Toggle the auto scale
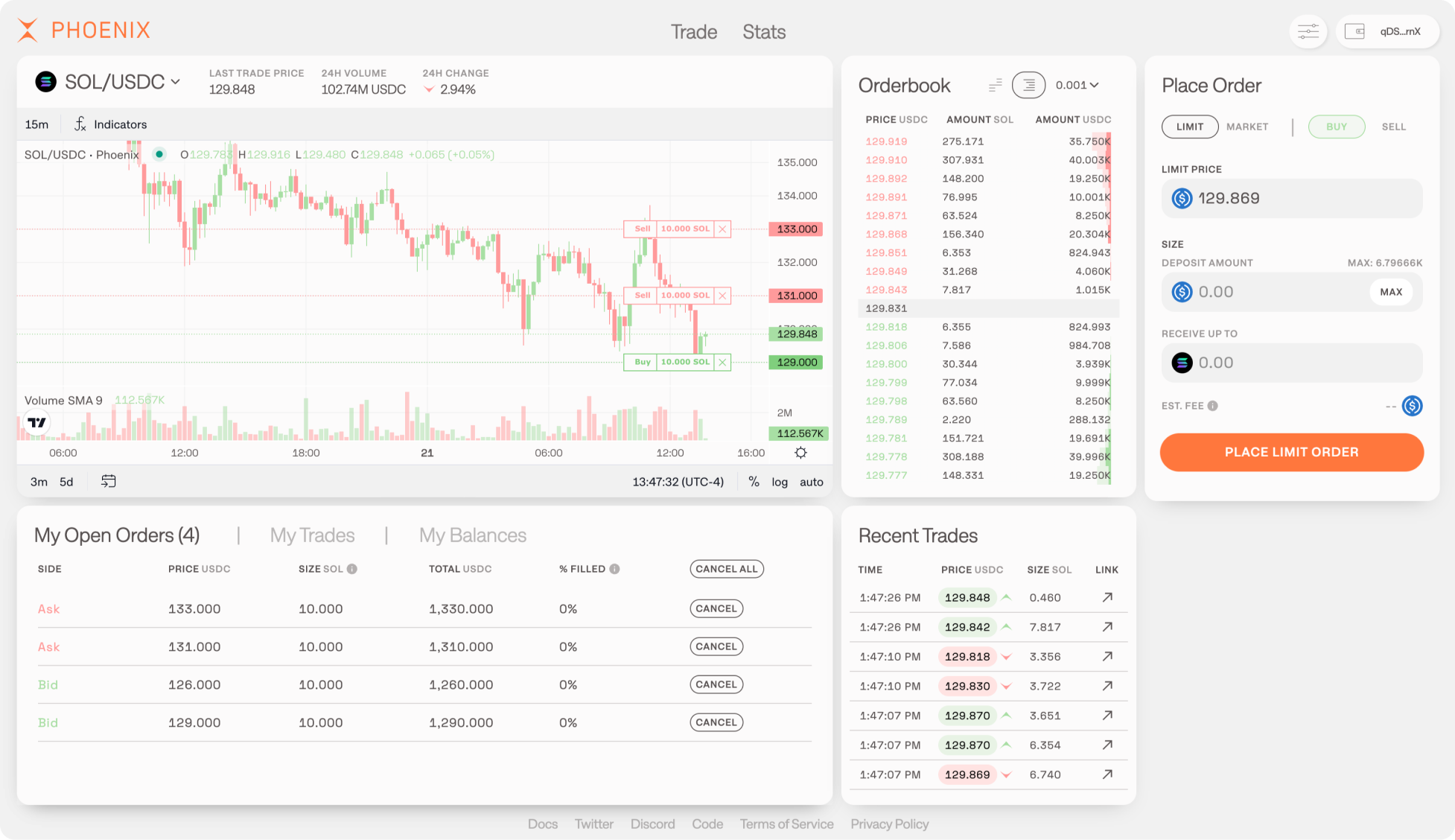Screen dimensions: 1455x840 point(812,482)
